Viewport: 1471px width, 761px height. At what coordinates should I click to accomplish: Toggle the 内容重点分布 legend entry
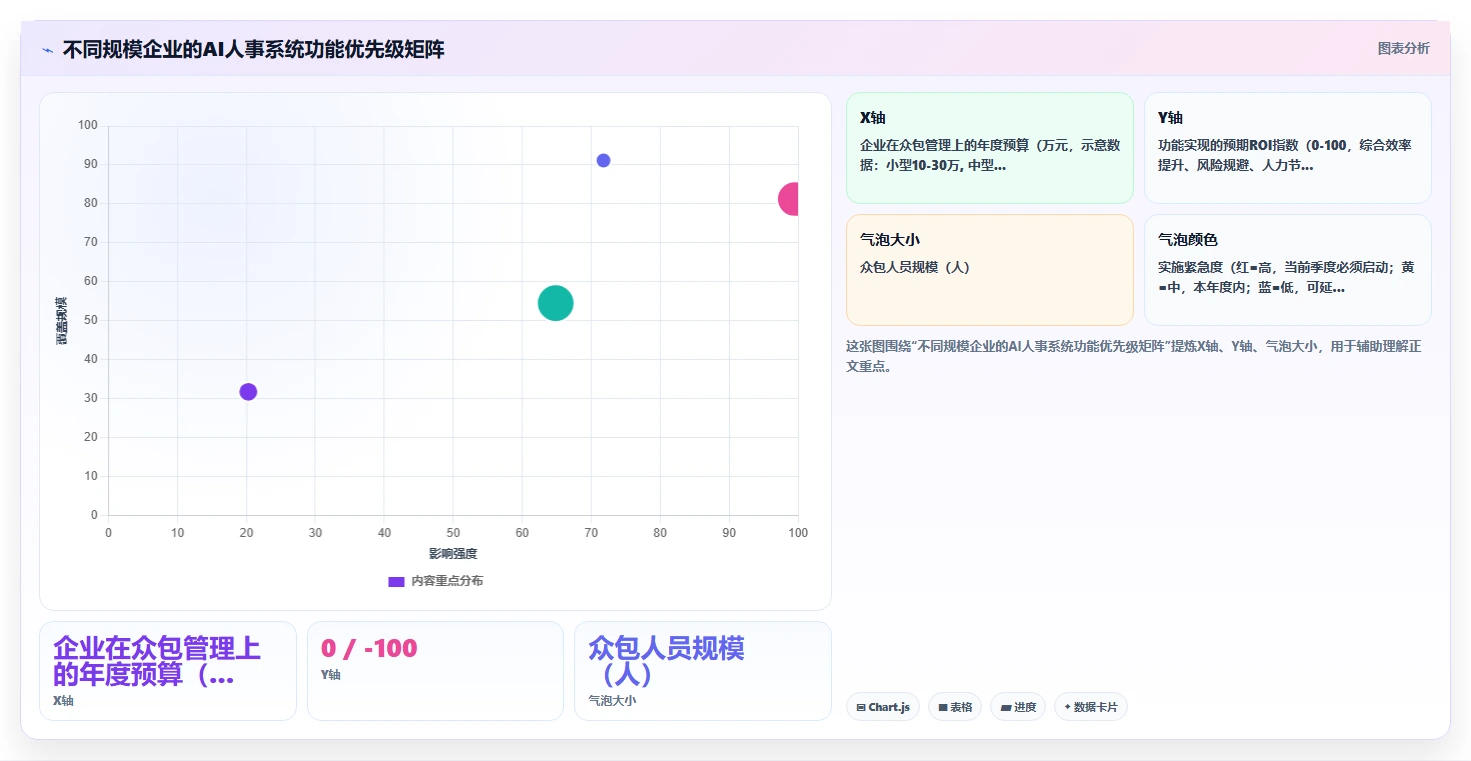click(435, 581)
